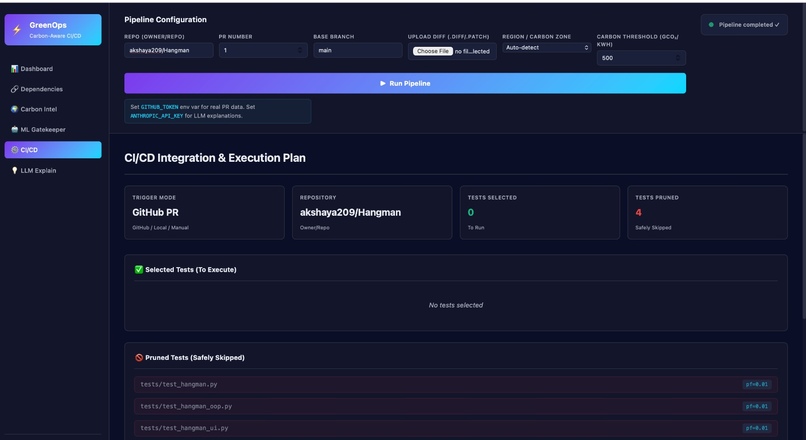The image size is (806, 440).
Task: Focus the Repo field containing akshaya209/Hangman
Action: (169, 50)
